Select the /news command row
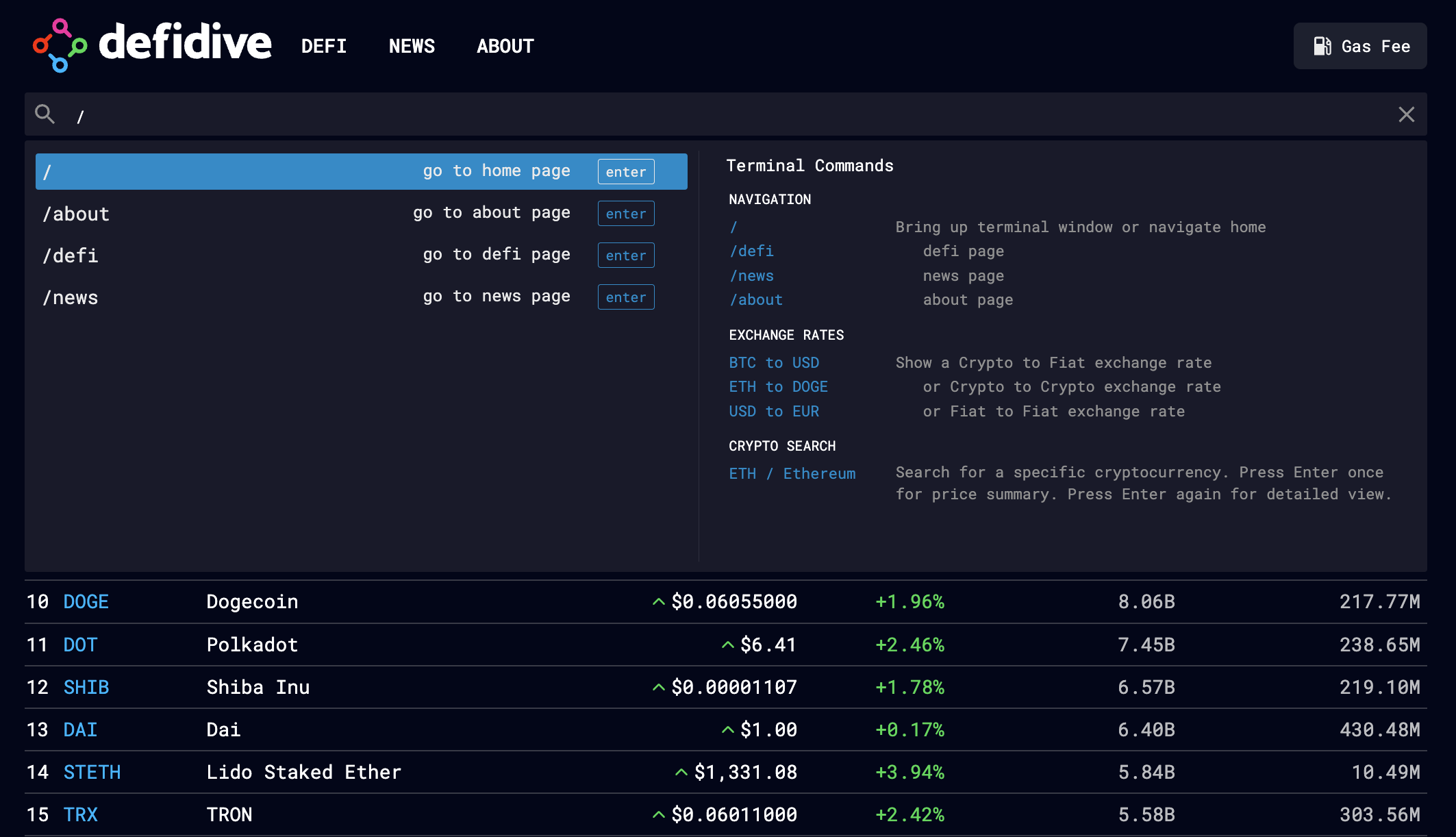This screenshot has width=1456, height=837. [362, 297]
